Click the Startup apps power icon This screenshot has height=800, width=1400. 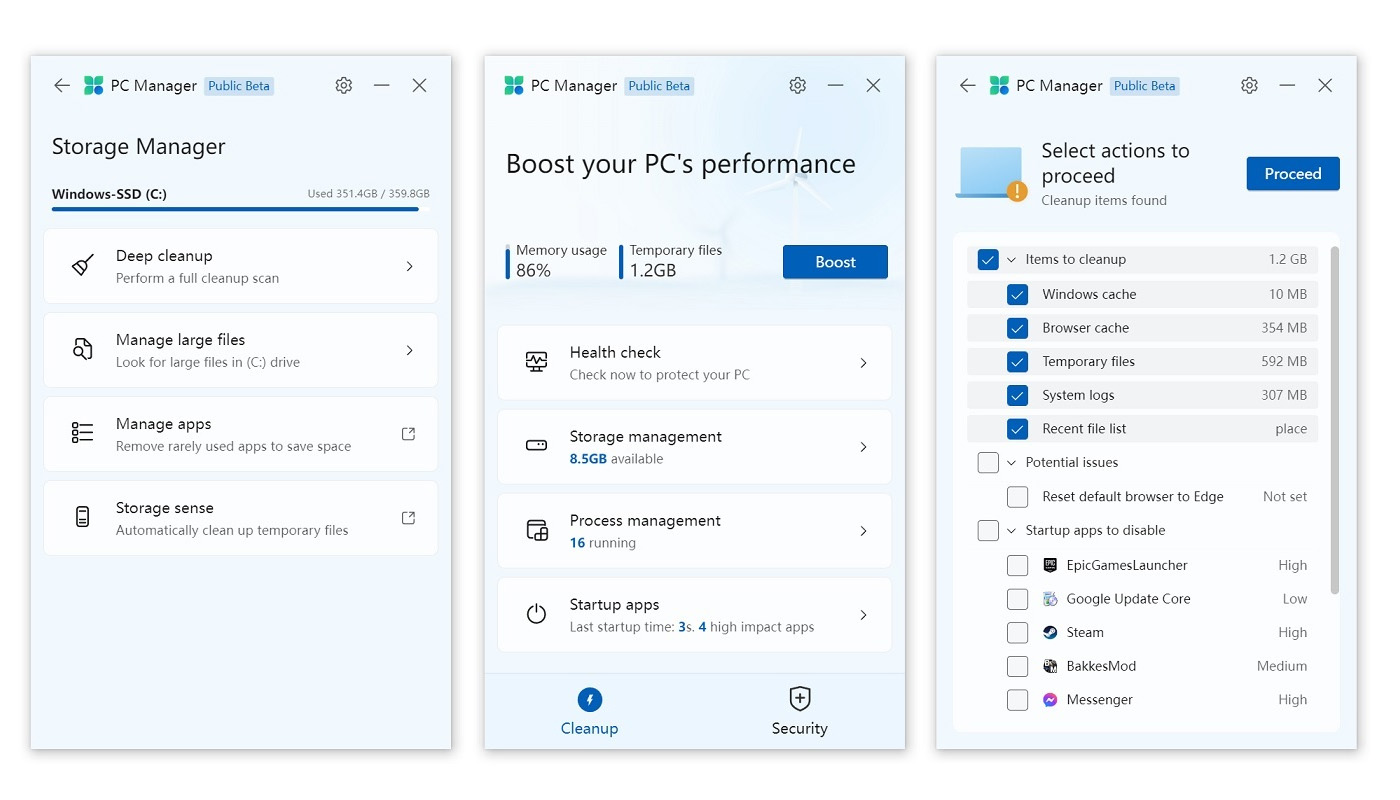[x=537, y=614]
